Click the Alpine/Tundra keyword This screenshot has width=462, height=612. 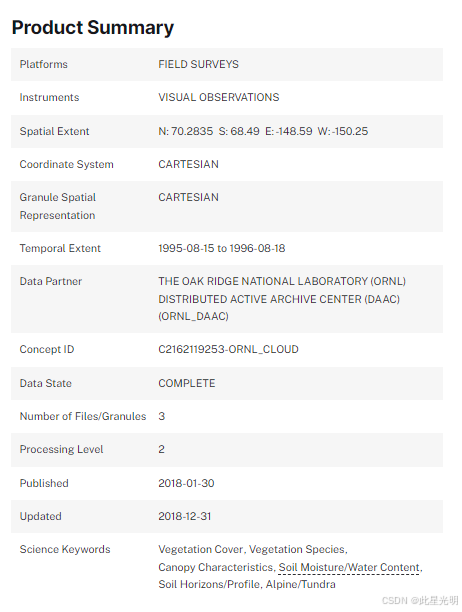(300, 584)
